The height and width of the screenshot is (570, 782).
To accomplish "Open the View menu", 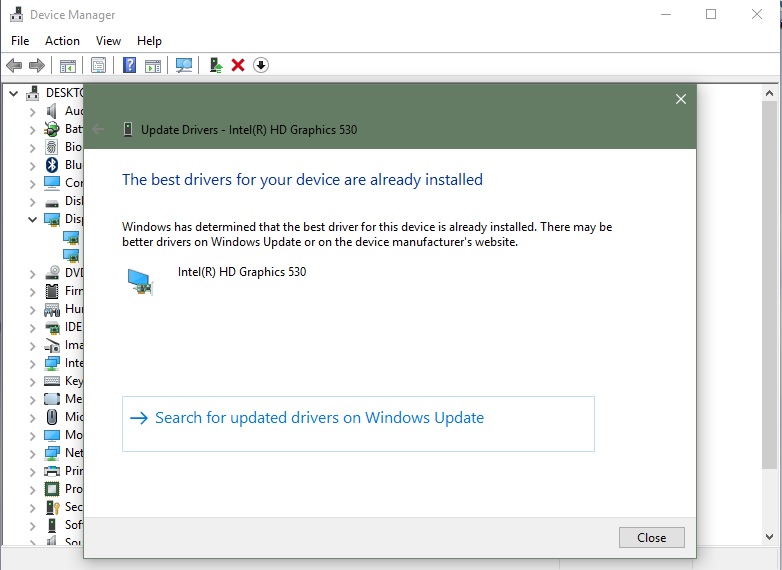I will pyautogui.click(x=108, y=41).
